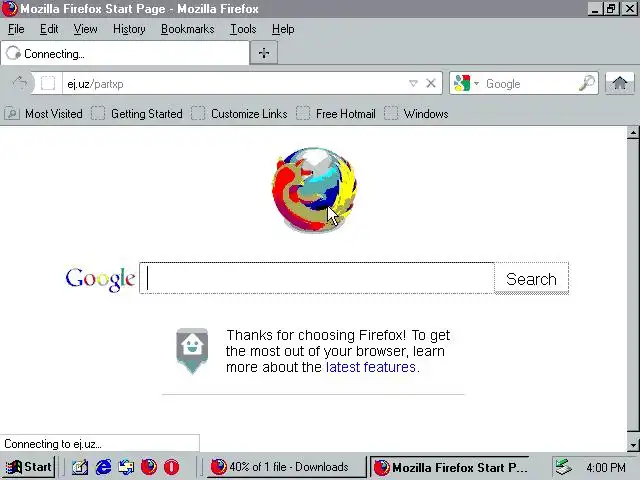
Task: Select the Connecting... tab
Action: click(125, 53)
